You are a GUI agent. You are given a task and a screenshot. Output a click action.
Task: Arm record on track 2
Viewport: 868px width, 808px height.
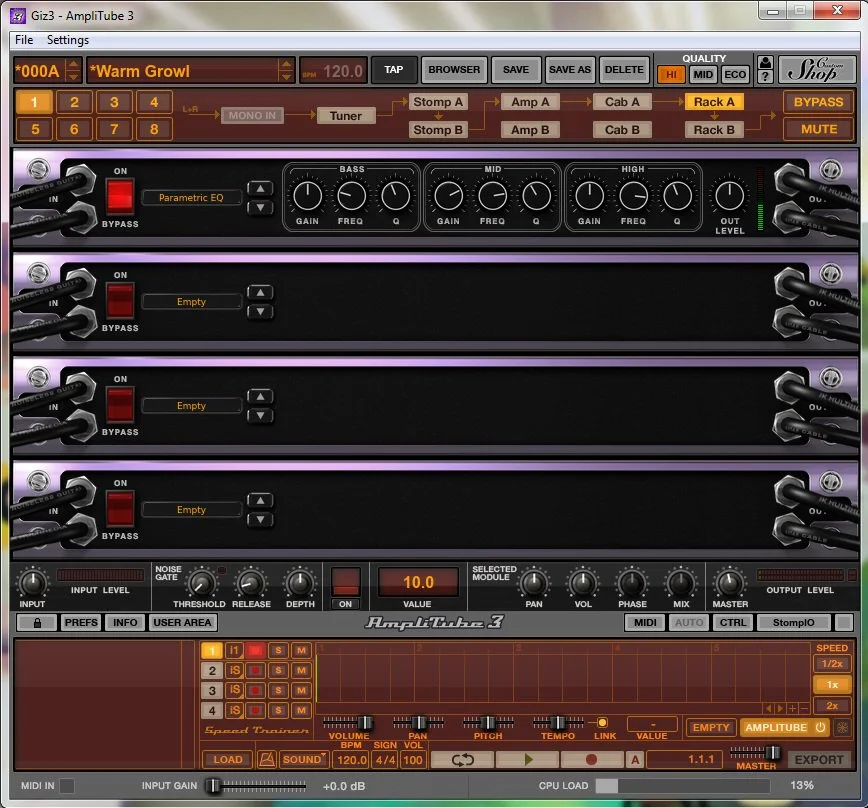tap(255, 670)
